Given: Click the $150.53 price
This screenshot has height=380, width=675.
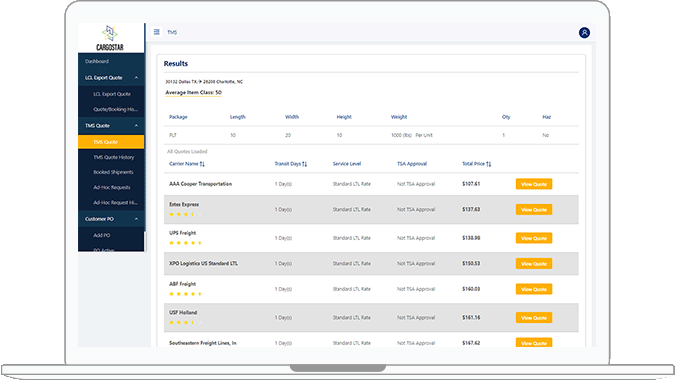Looking at the screenshot, I should click(471, 263).
